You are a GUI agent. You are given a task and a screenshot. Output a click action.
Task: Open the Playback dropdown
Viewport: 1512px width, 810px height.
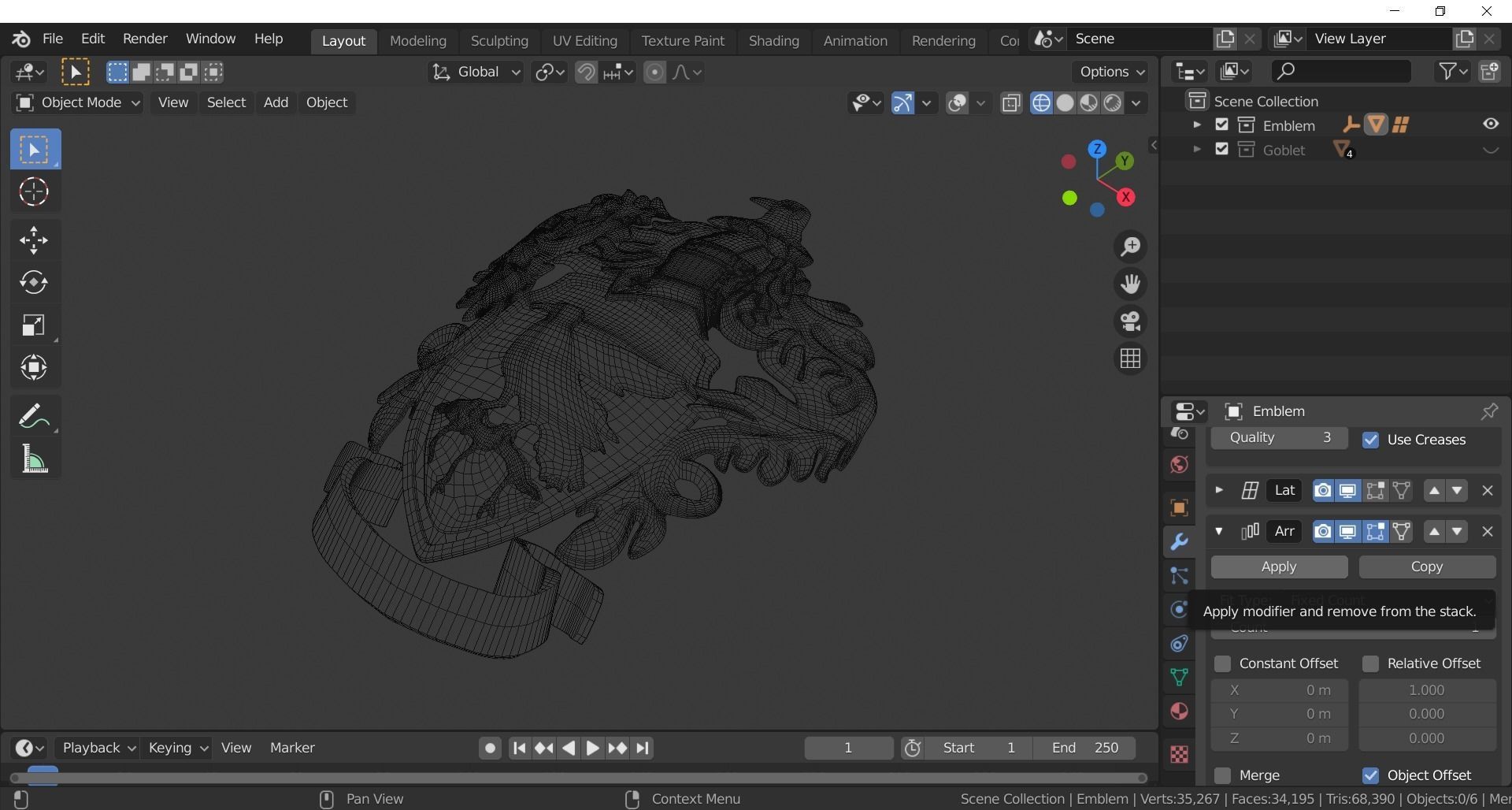pyautogui.click(x=98, y=748)
